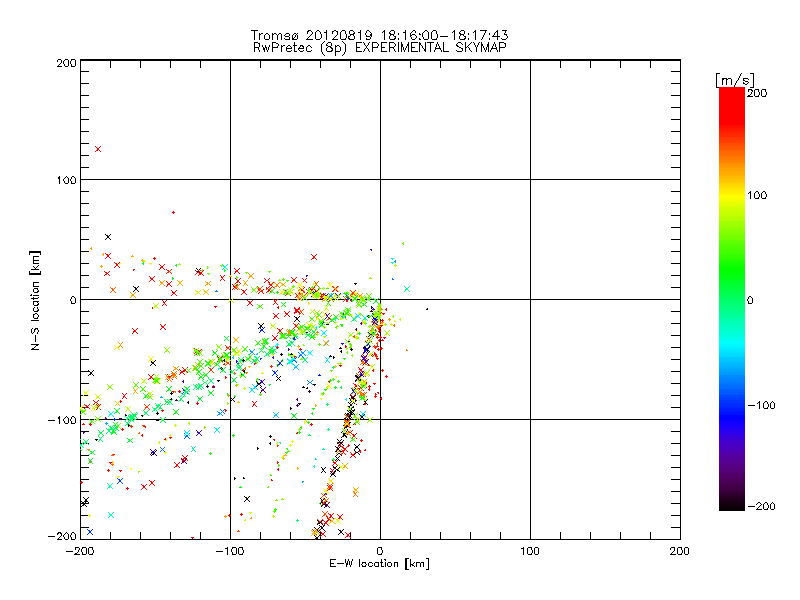Click the '-200' label on the colorbar
Image resolution: width=800 pixels, height=600 pixels.
tap(761, 507)
